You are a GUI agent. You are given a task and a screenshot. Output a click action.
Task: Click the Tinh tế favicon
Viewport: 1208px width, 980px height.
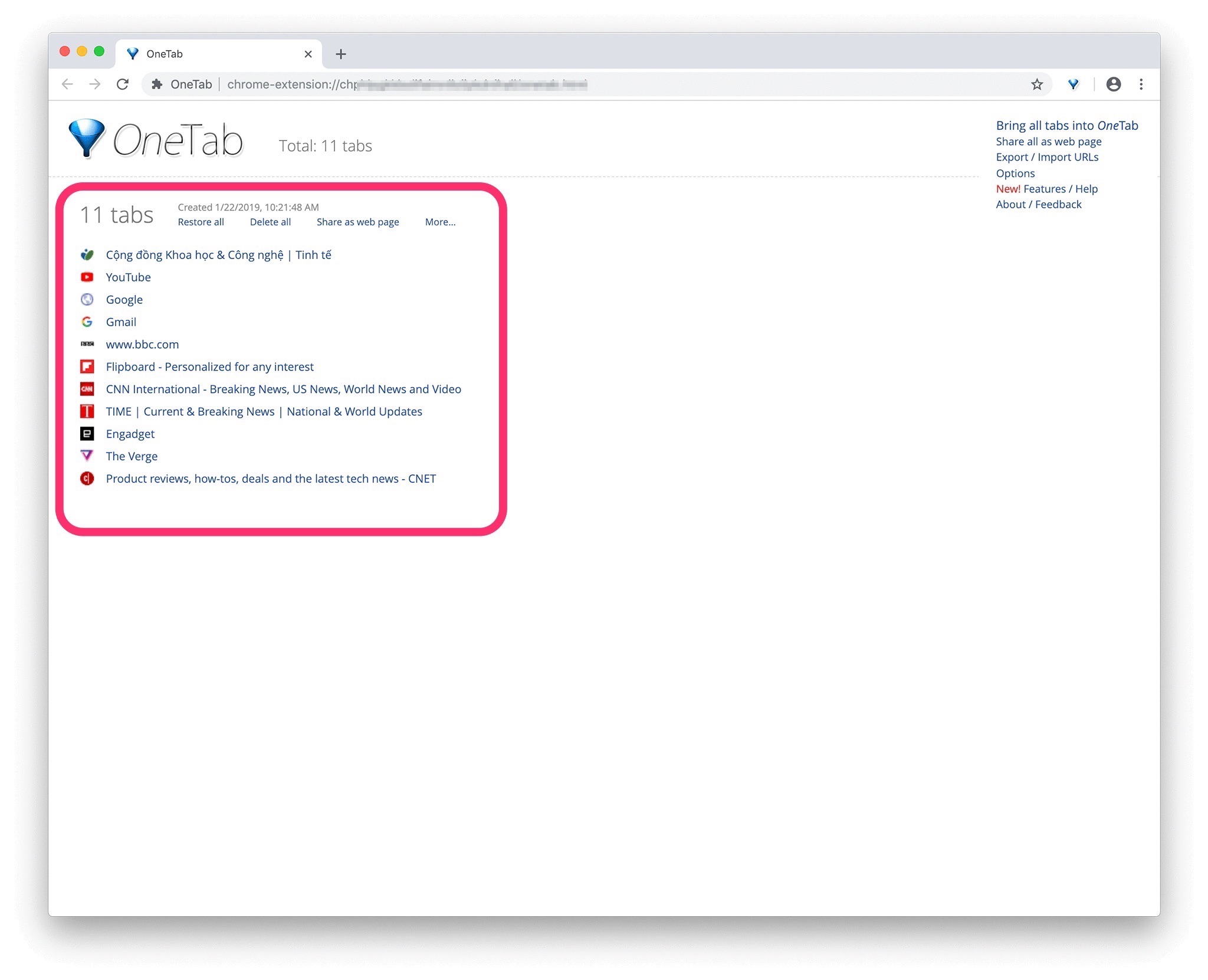click(87, 255)
